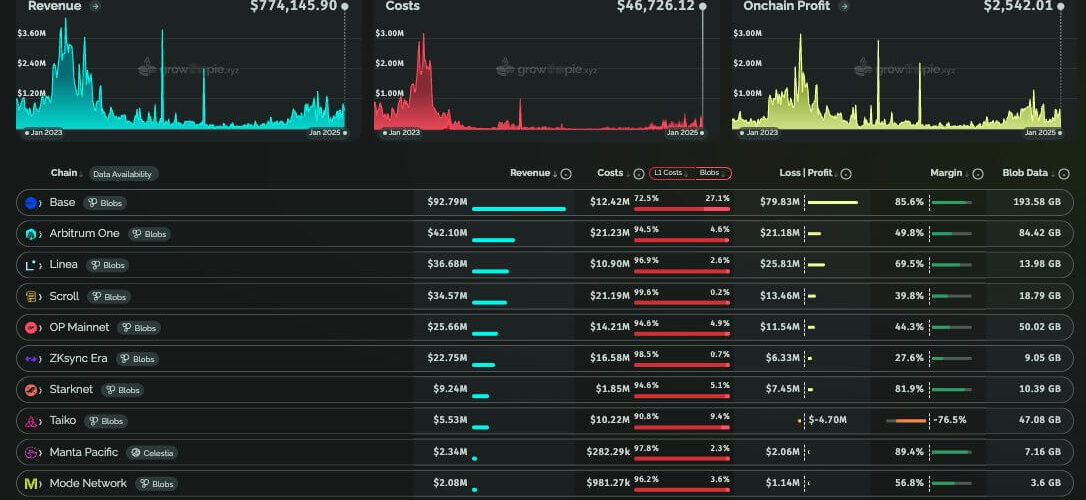
Task: Click the Scroll chain logo icon
Action: [31, 297]
